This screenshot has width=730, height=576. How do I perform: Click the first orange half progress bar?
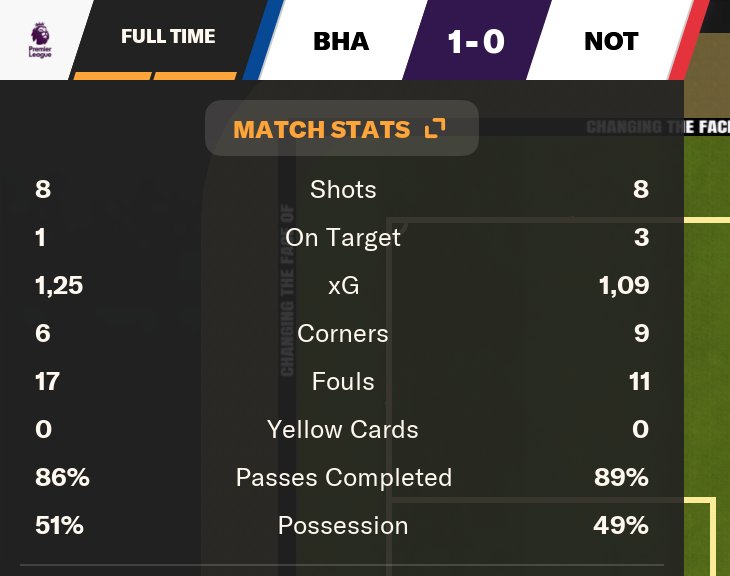(112, 75)
